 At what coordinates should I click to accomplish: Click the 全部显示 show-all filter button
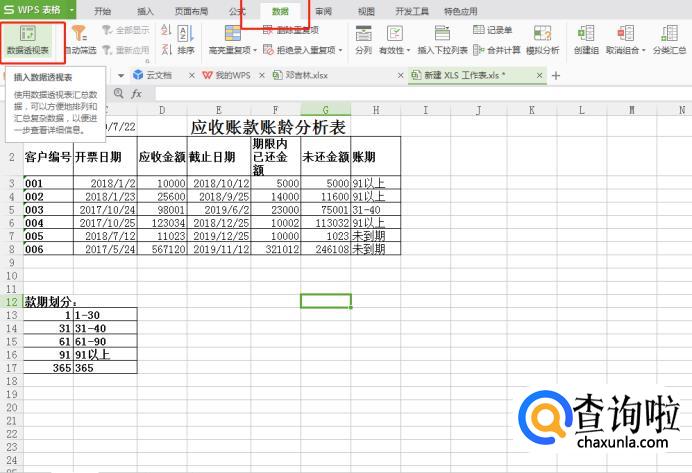coord(126,30)
